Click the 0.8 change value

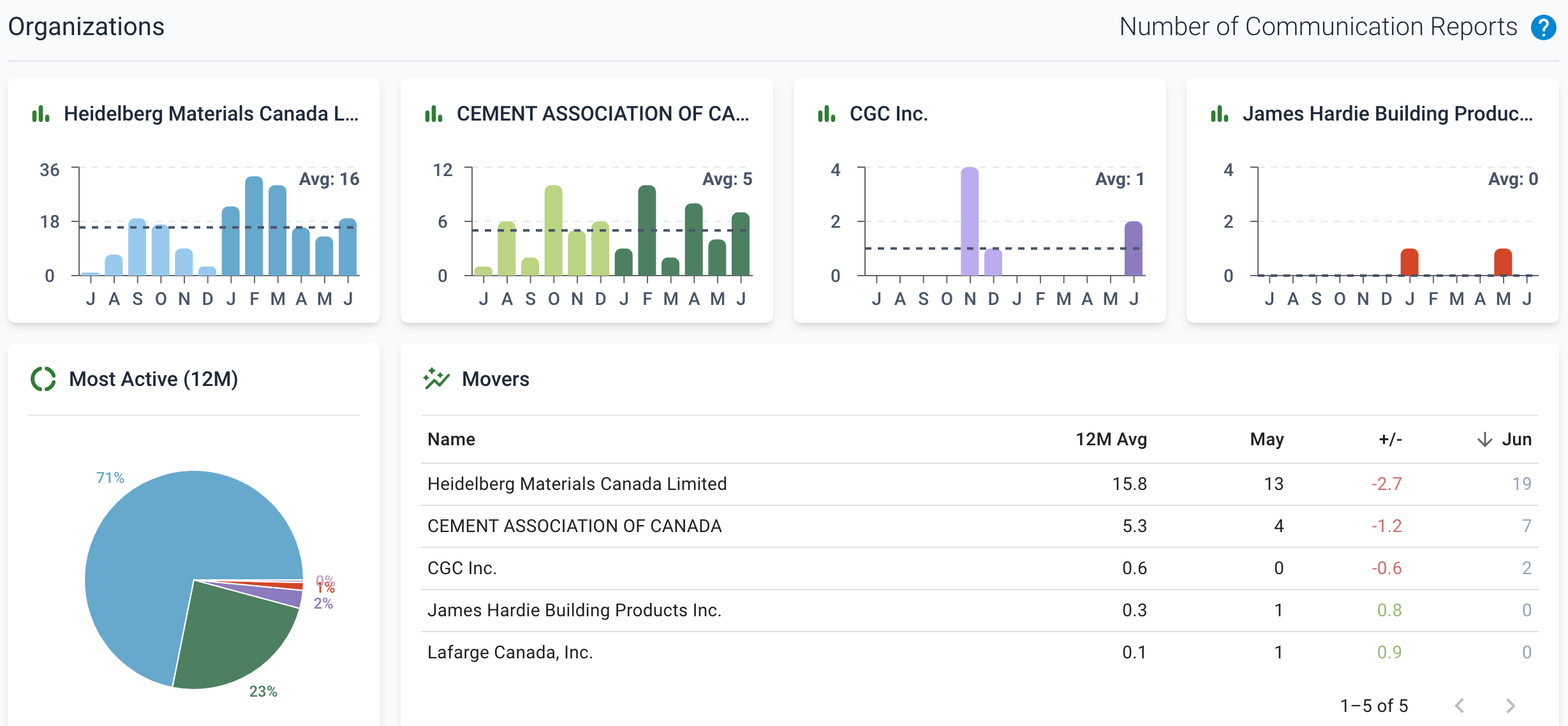coord(1389,611)
